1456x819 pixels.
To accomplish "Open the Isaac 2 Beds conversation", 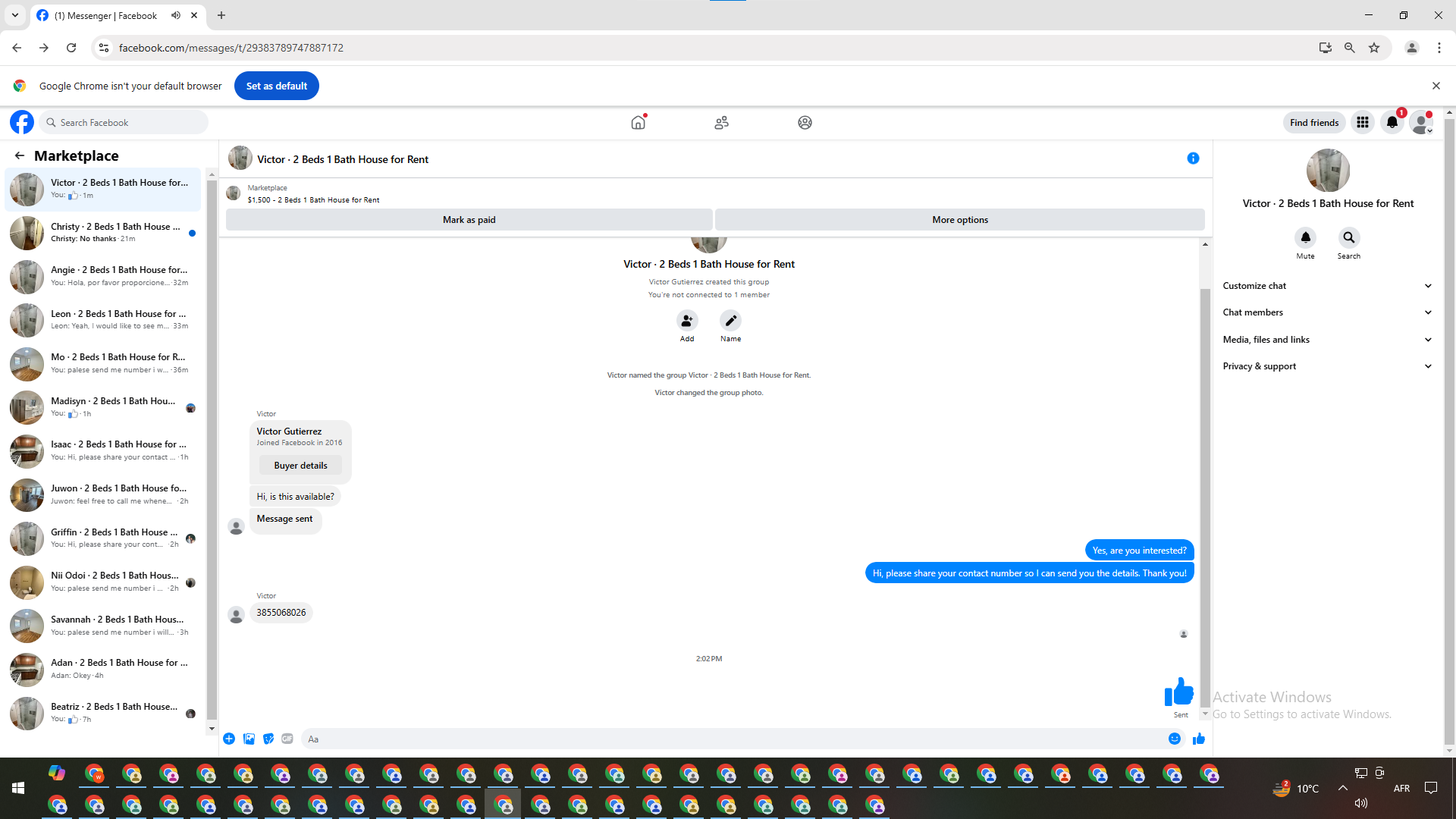I will tap(103, 451).
